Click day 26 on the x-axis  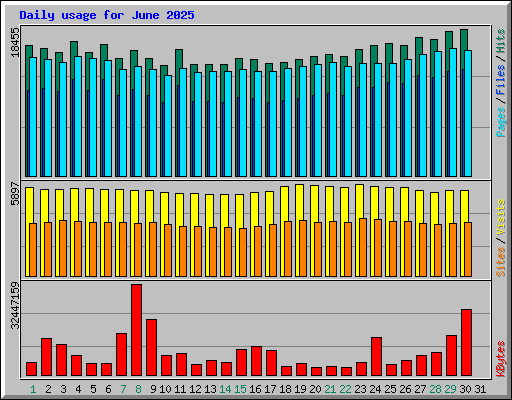click(x=405, y=389)
